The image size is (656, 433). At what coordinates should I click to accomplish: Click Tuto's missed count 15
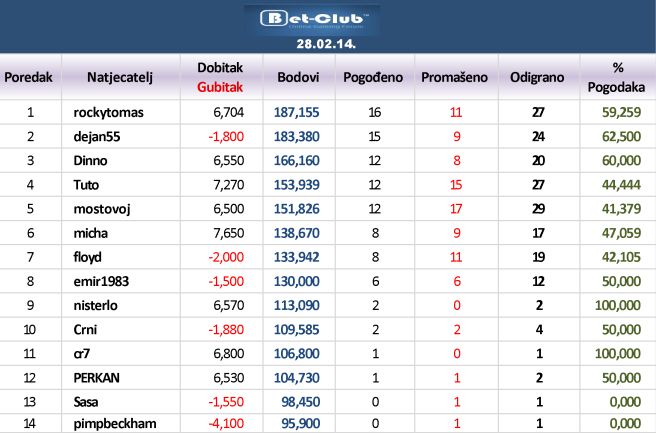(x=456, y=185)
